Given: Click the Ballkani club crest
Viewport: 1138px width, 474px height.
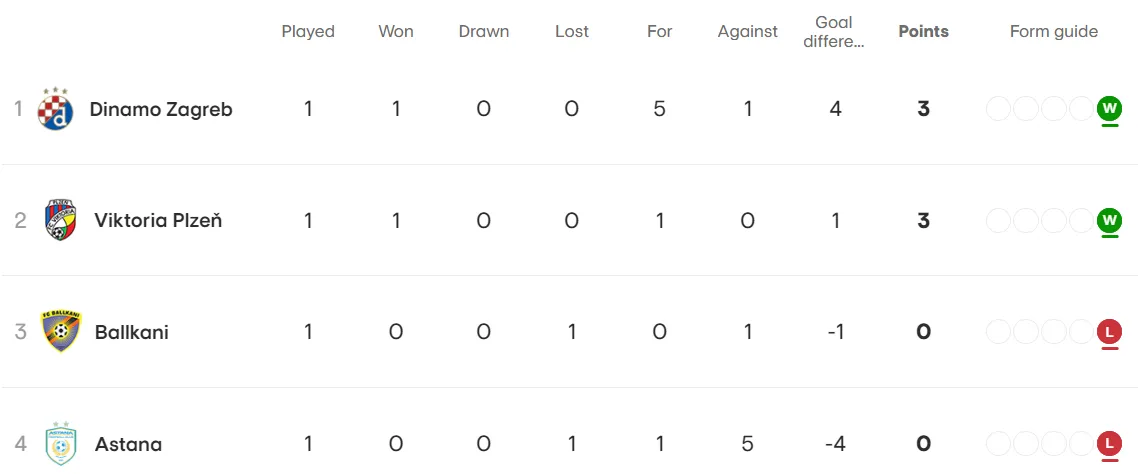Looking at the screenshot, I should (61, 332).
